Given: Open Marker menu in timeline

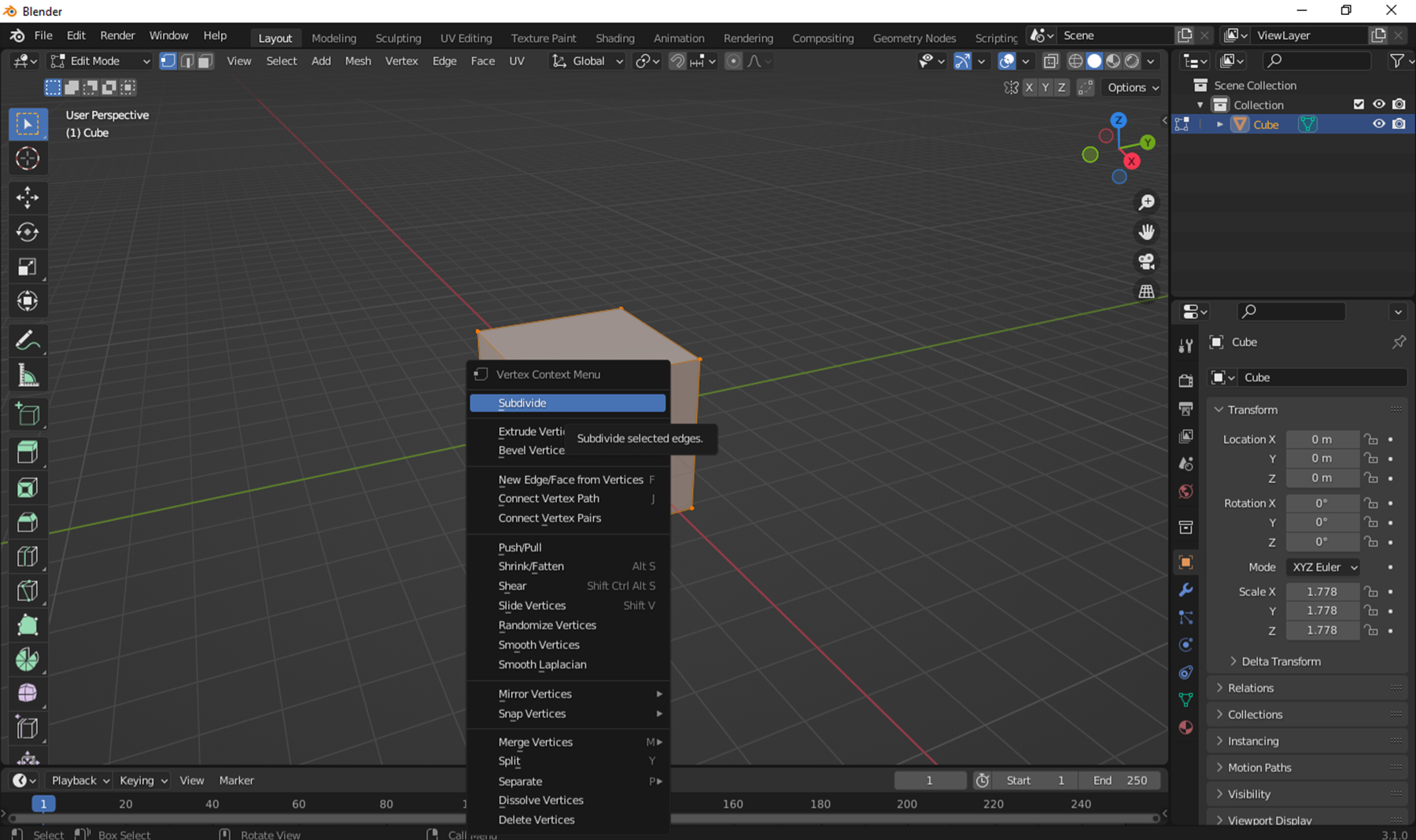Looking at the screenshot, I should pyautogui.click(x=236, y=780).
